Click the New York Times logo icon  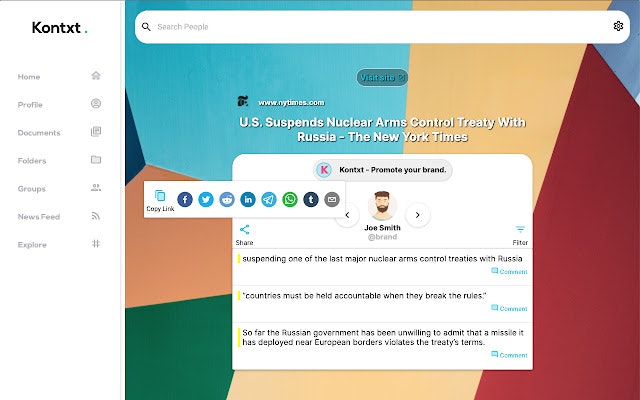click(243, 101)
